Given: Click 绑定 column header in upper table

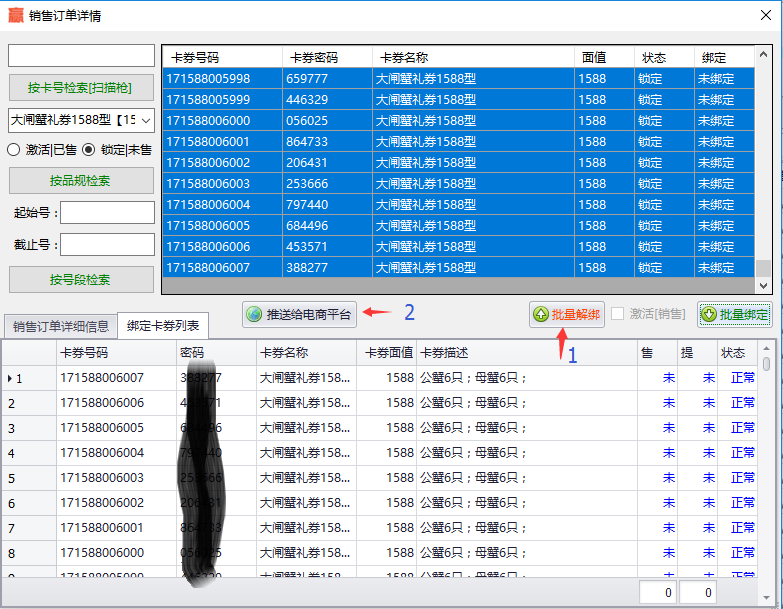Looking at the screenshot, I should [724, 57].
